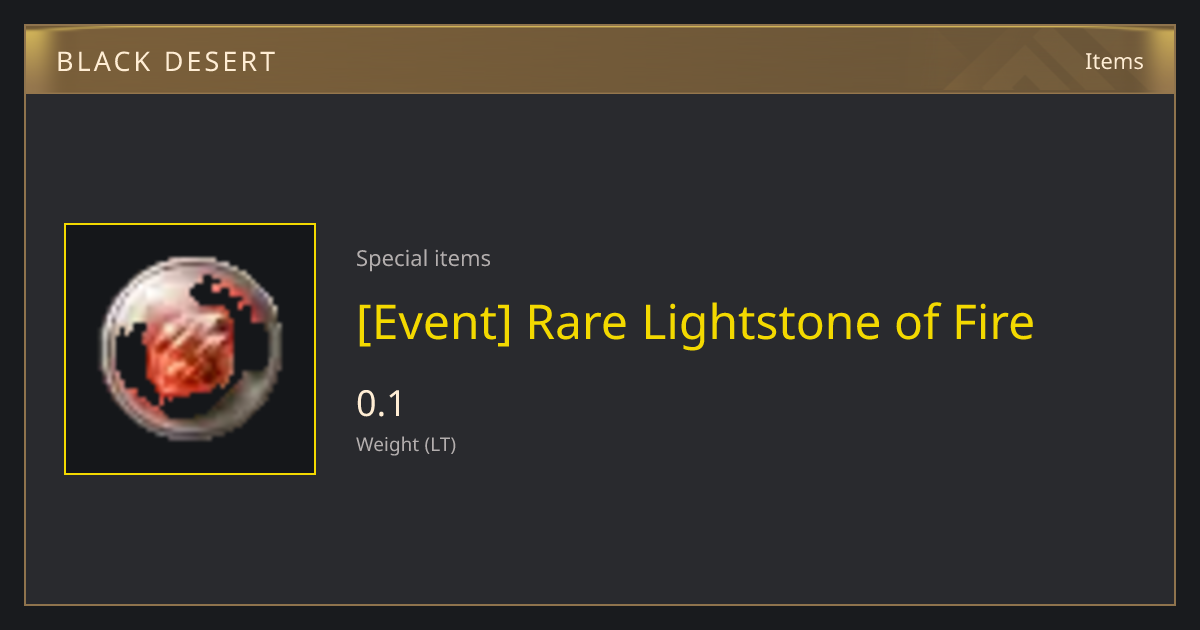1200x630 pixels.
Task: Click the word Rare in the item name
Action: click(x=578, y=323)
